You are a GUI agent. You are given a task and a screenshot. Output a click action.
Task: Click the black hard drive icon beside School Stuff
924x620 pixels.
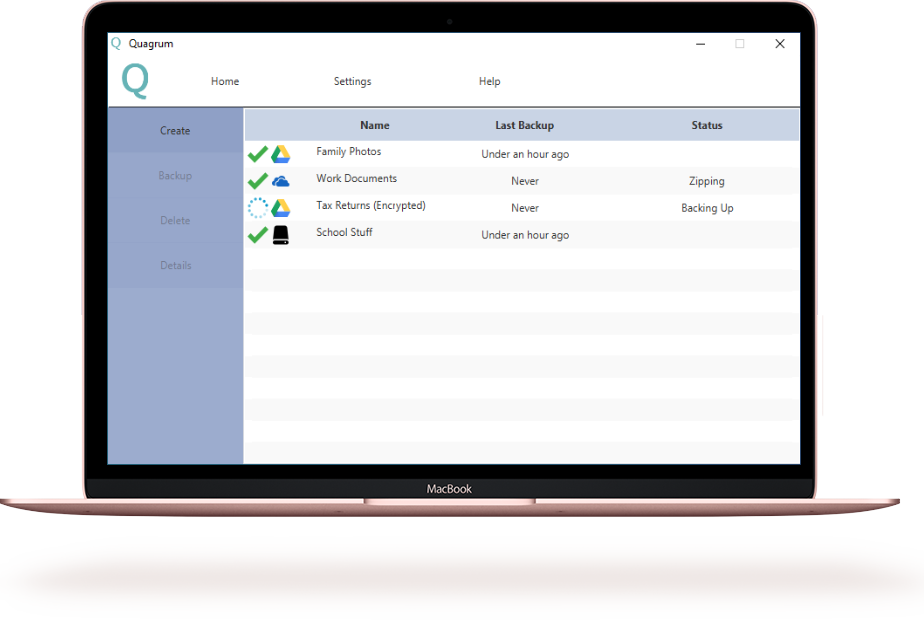tap(281, 235)
